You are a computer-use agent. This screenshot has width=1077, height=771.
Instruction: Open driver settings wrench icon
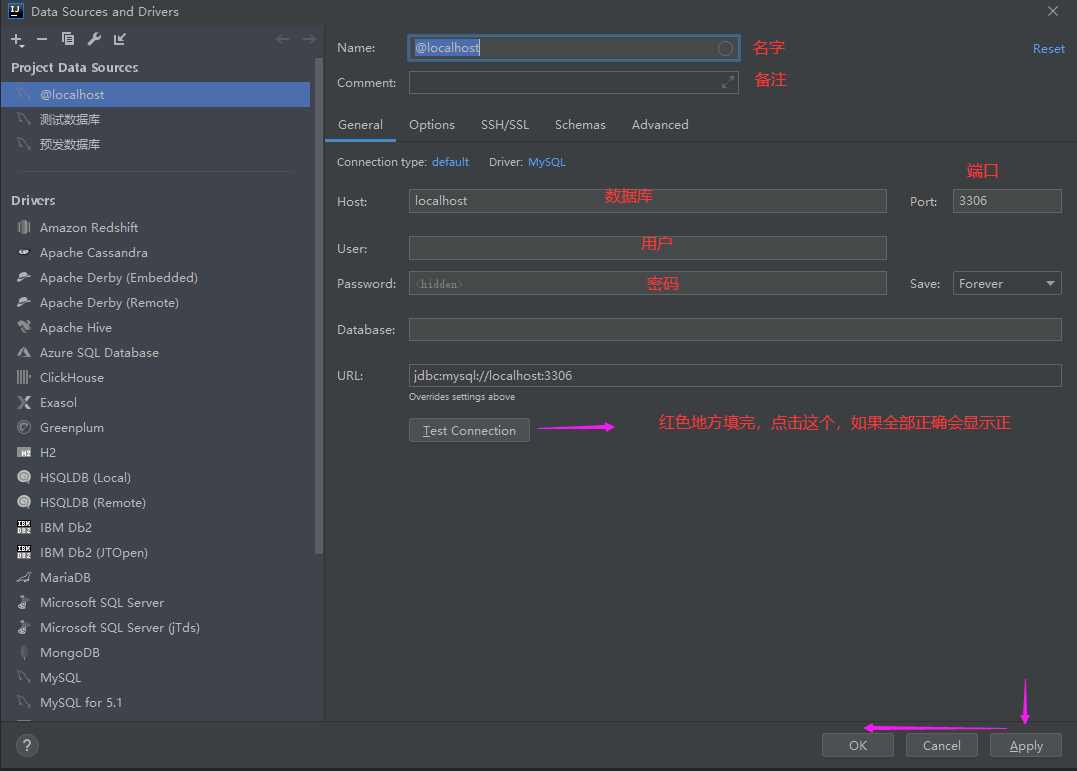coord(94,39)
